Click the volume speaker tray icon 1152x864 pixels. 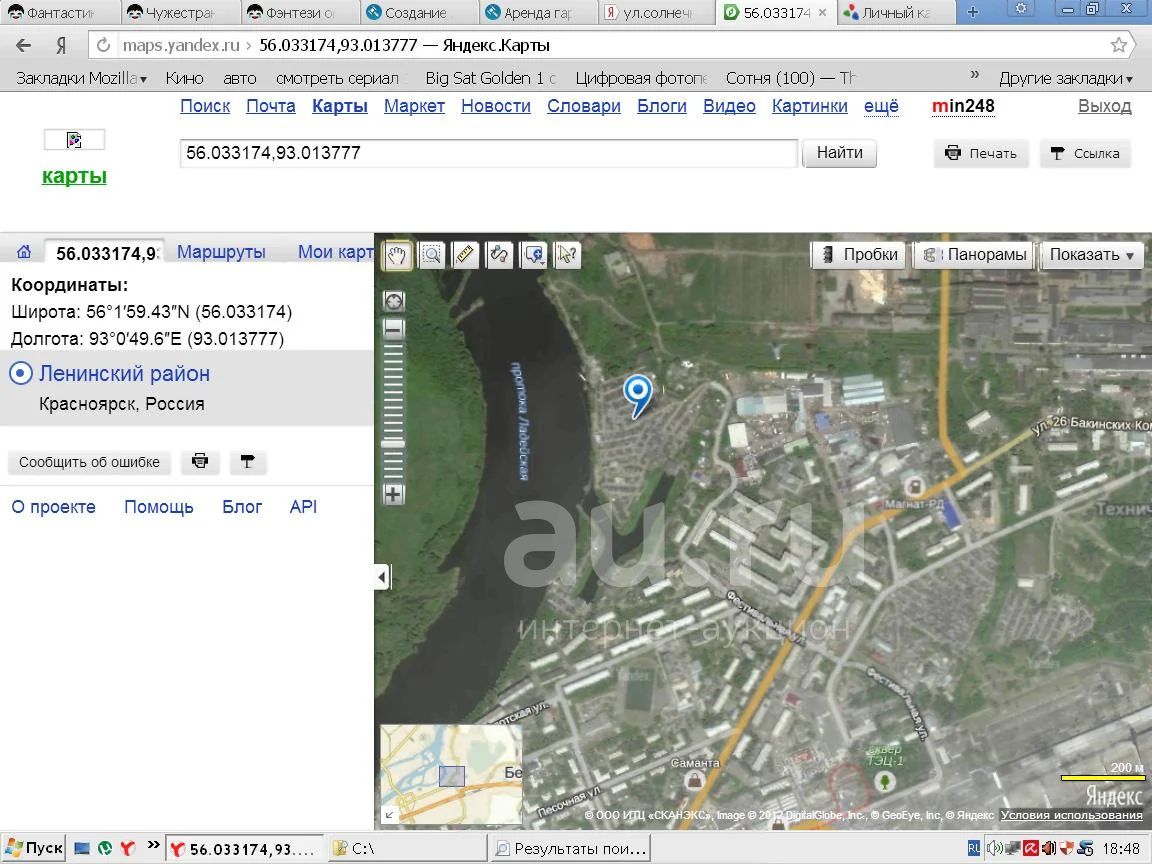pyautogui.click(x=995, y=849)
